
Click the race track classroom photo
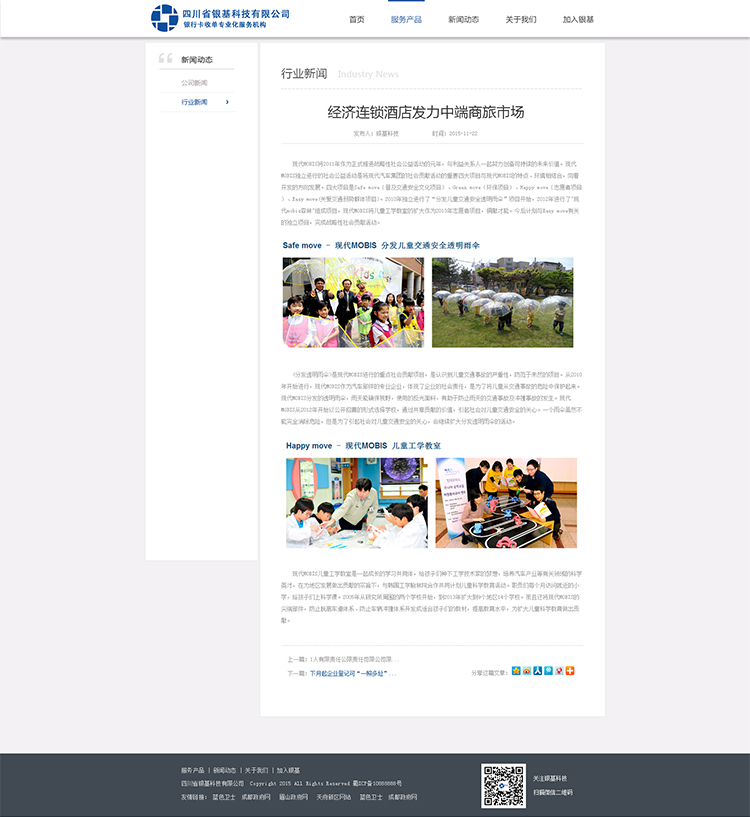(x=506, y=503)
